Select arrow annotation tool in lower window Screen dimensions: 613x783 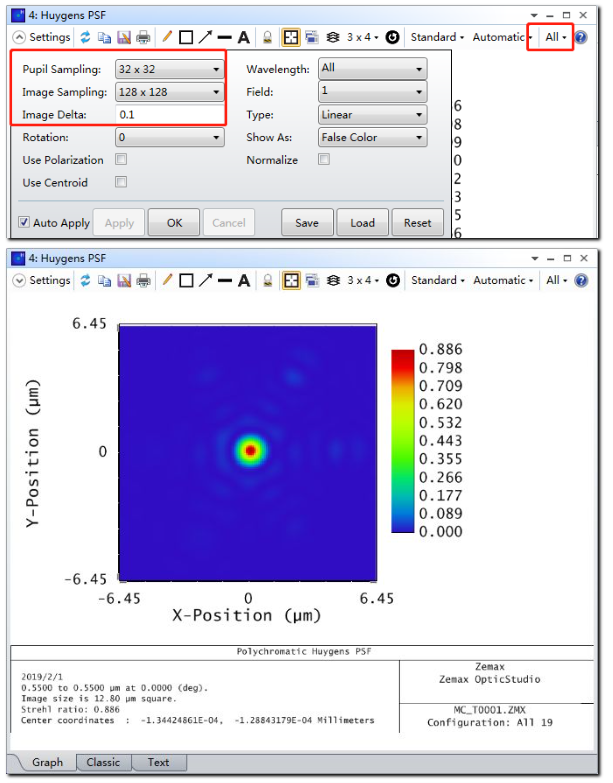click(205, 281)
